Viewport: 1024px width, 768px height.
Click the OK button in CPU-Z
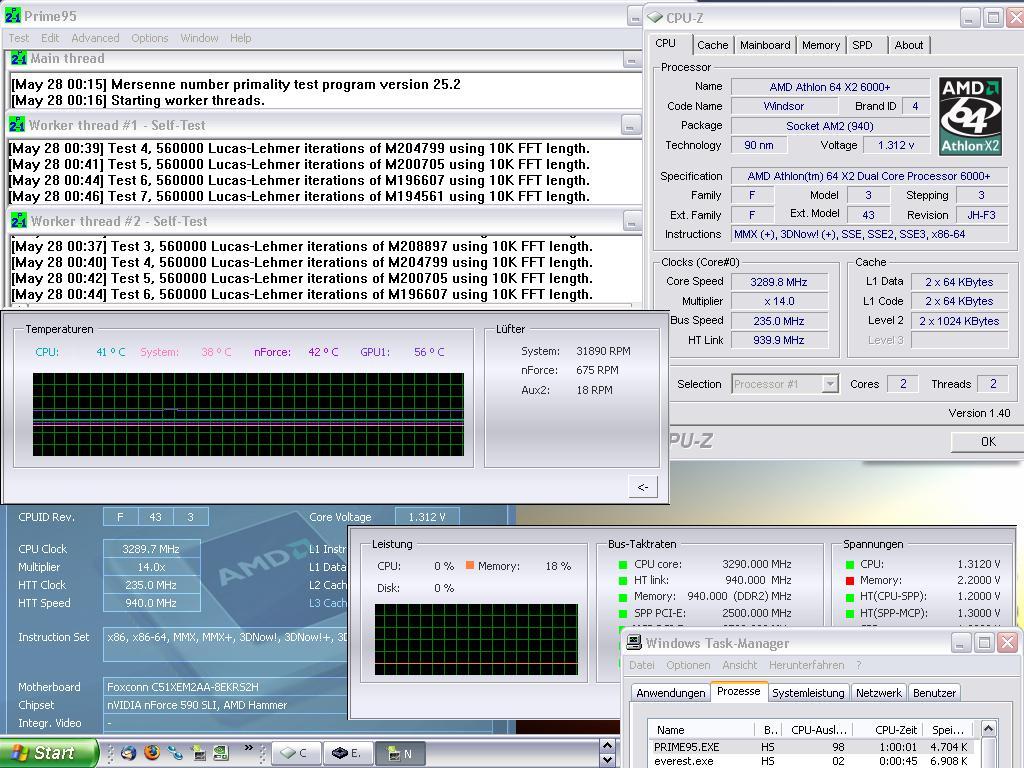[987, 441]
